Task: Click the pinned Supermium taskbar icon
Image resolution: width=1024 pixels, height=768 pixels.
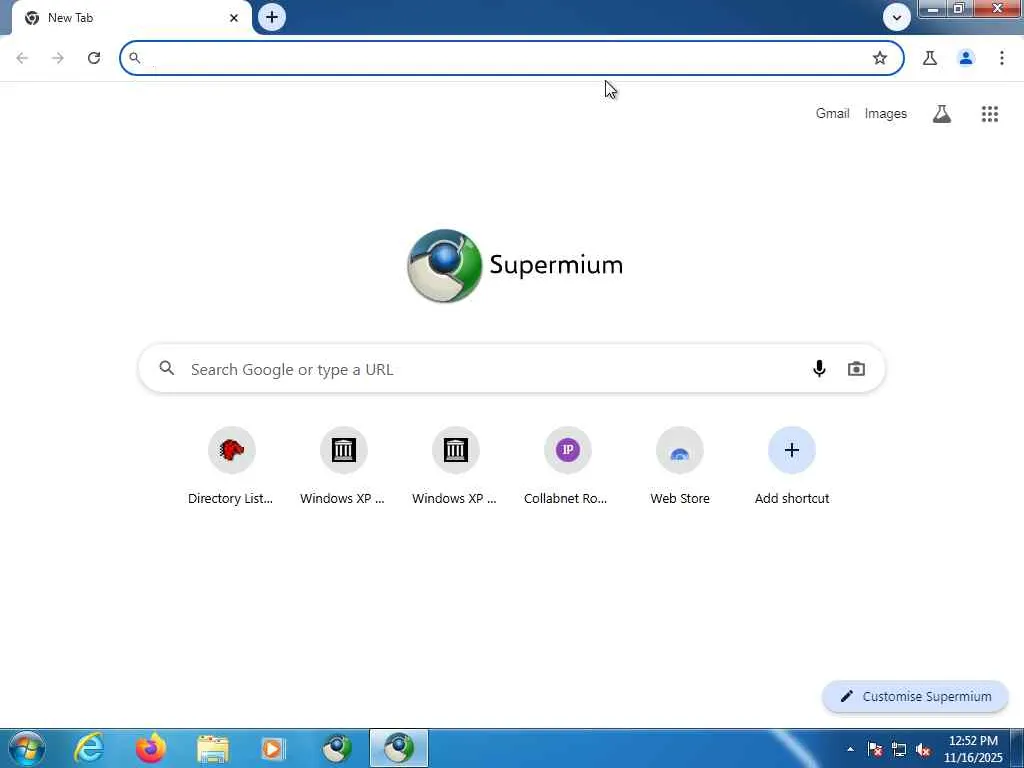Action: click(337, 748)
